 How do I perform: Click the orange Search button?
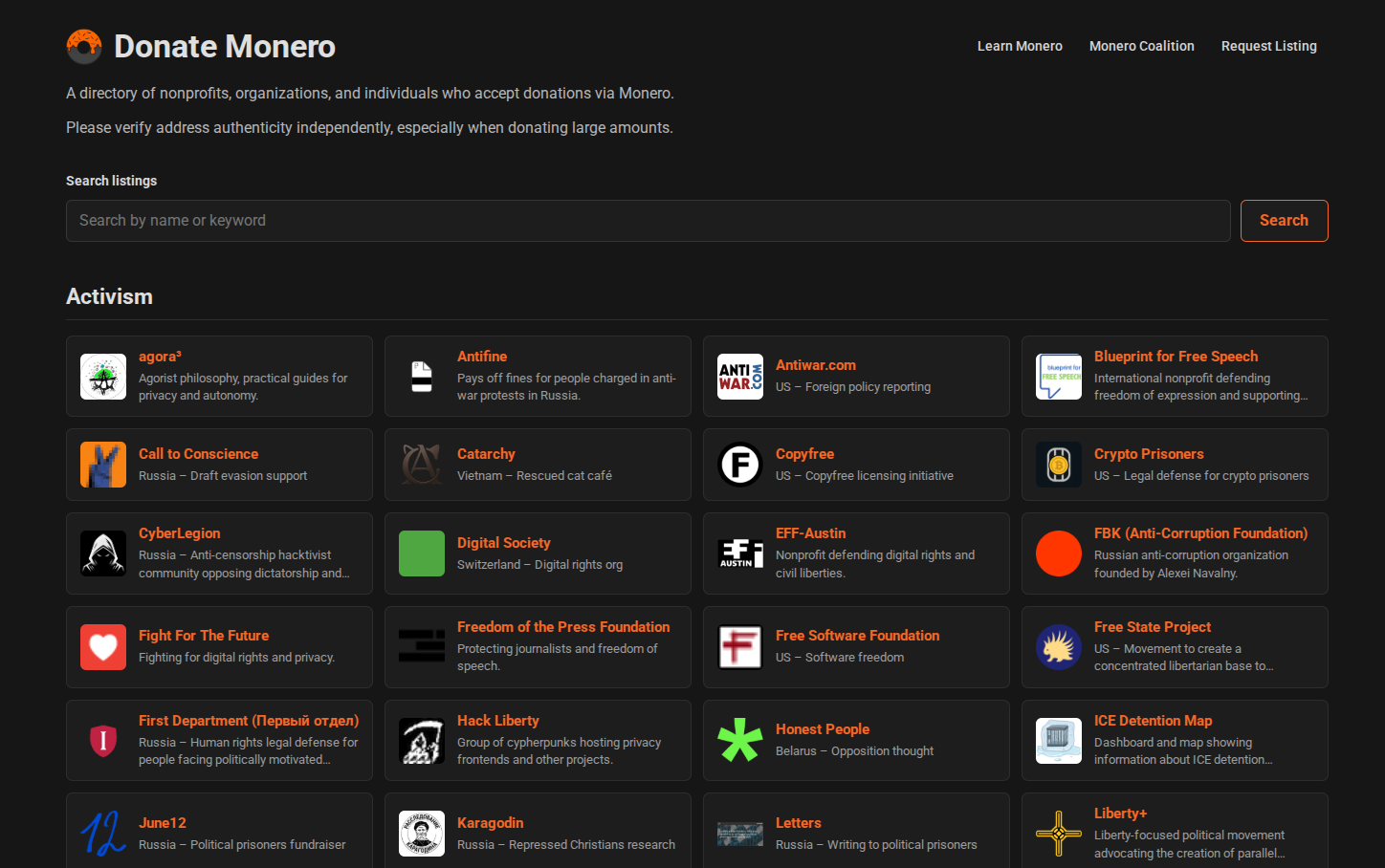[x=1284, y=221]
